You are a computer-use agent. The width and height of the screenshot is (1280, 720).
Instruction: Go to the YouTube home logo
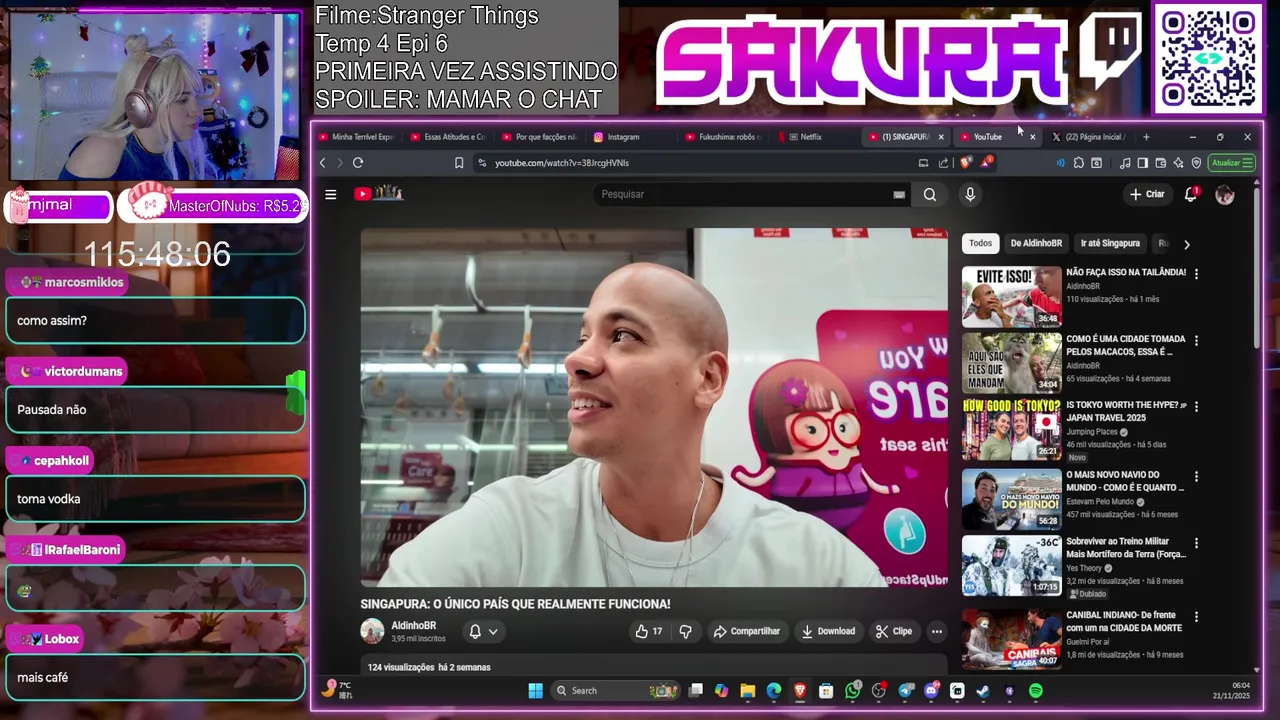(x=378, y=194)
